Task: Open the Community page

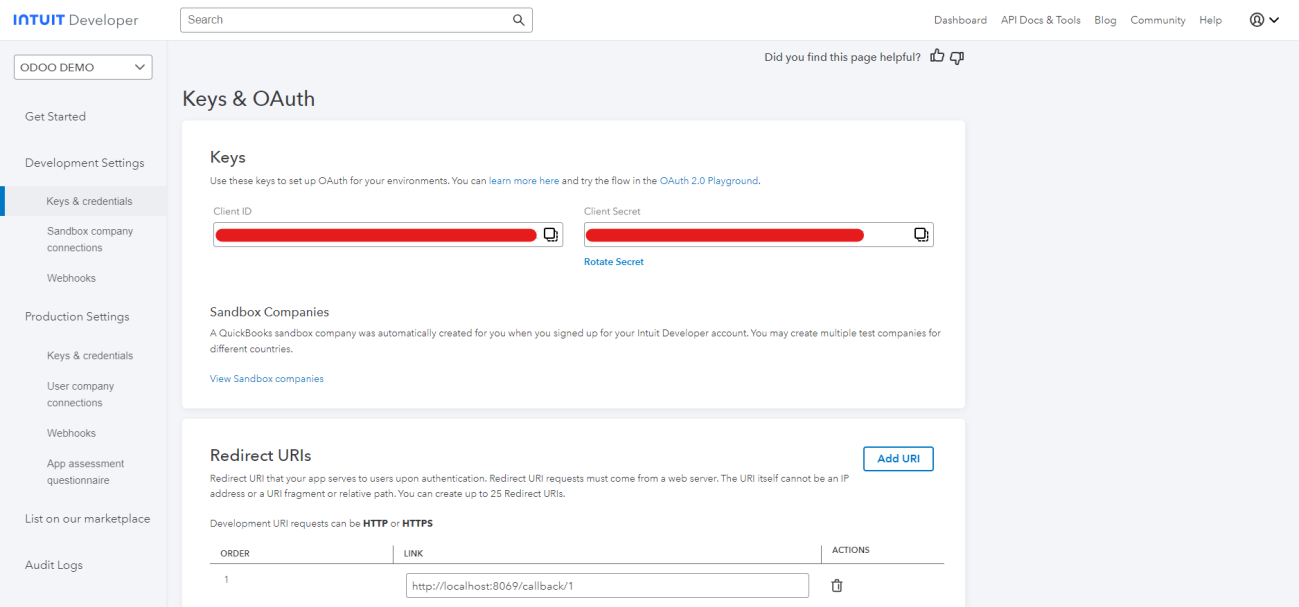Action: click(1158, 20)
